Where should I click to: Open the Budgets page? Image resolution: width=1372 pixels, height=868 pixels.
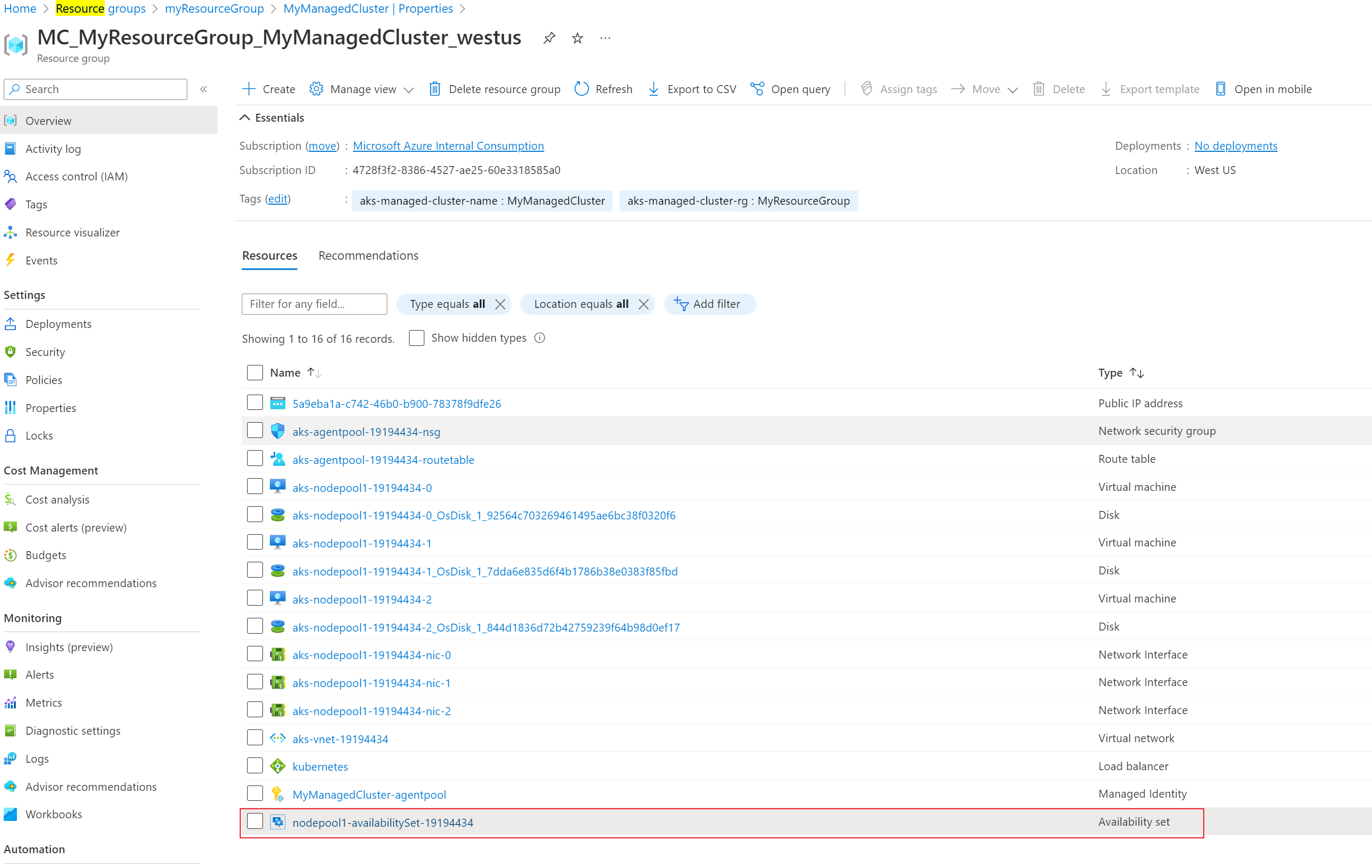coord(46,555)
